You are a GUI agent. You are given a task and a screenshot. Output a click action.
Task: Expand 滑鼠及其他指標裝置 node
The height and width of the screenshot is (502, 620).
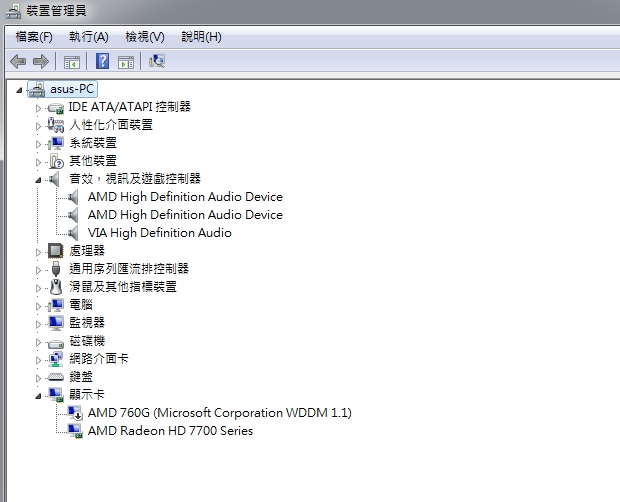[38, 288]
